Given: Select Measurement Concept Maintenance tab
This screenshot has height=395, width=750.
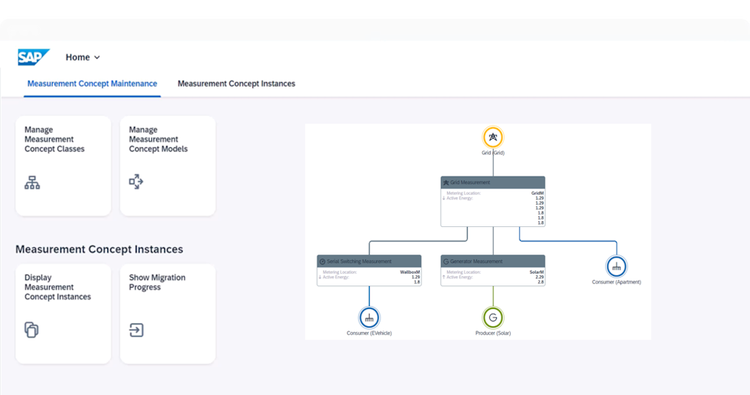Looking at the screenshot, I should coord(92,84).
